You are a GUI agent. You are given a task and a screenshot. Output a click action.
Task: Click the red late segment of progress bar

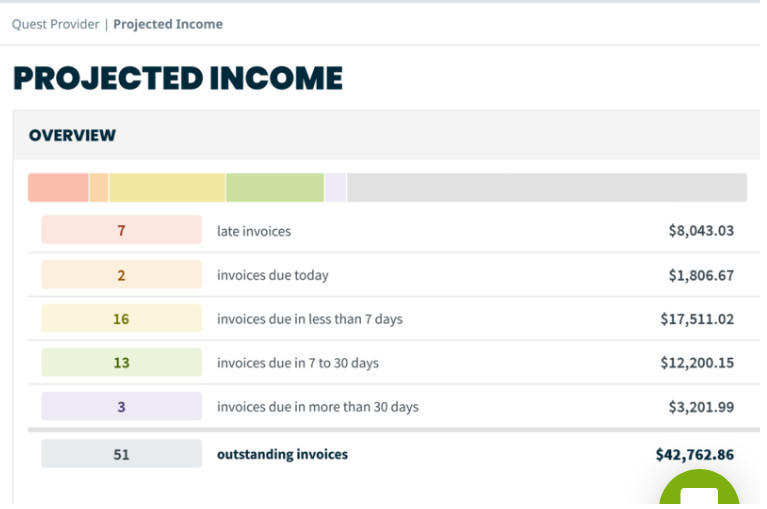pos(58,187)
